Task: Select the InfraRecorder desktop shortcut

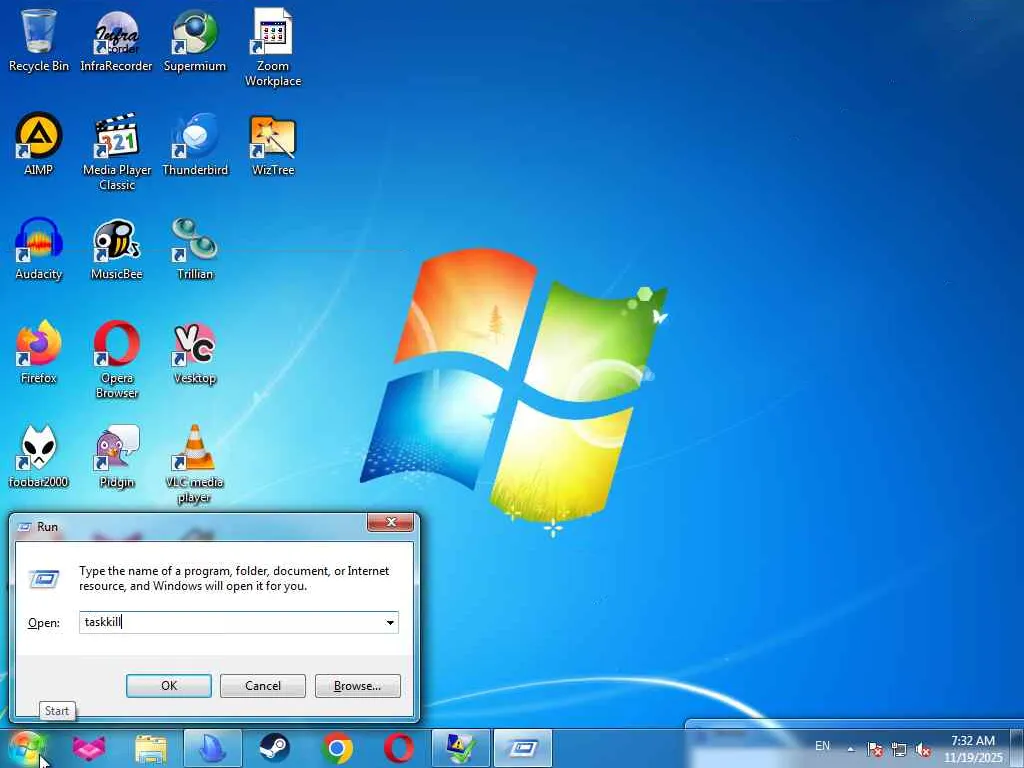Action: pos(116,40)
